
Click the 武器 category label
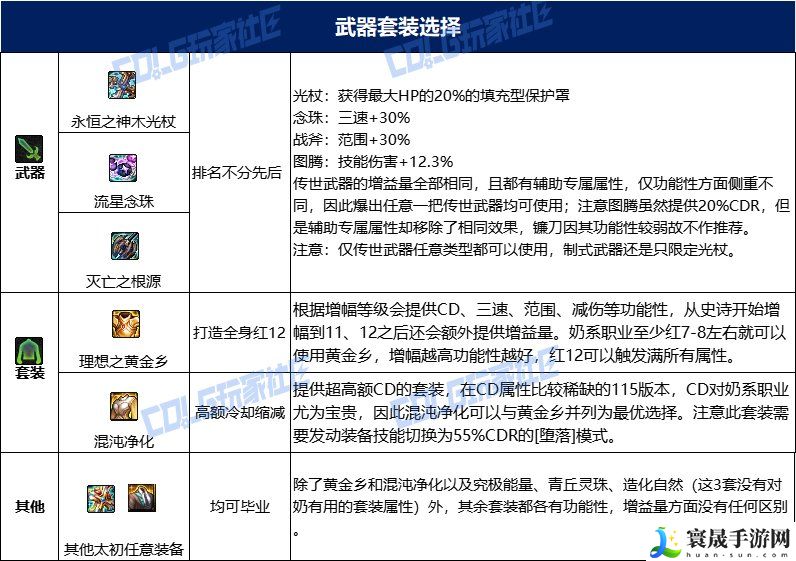(x=29, y=173)
